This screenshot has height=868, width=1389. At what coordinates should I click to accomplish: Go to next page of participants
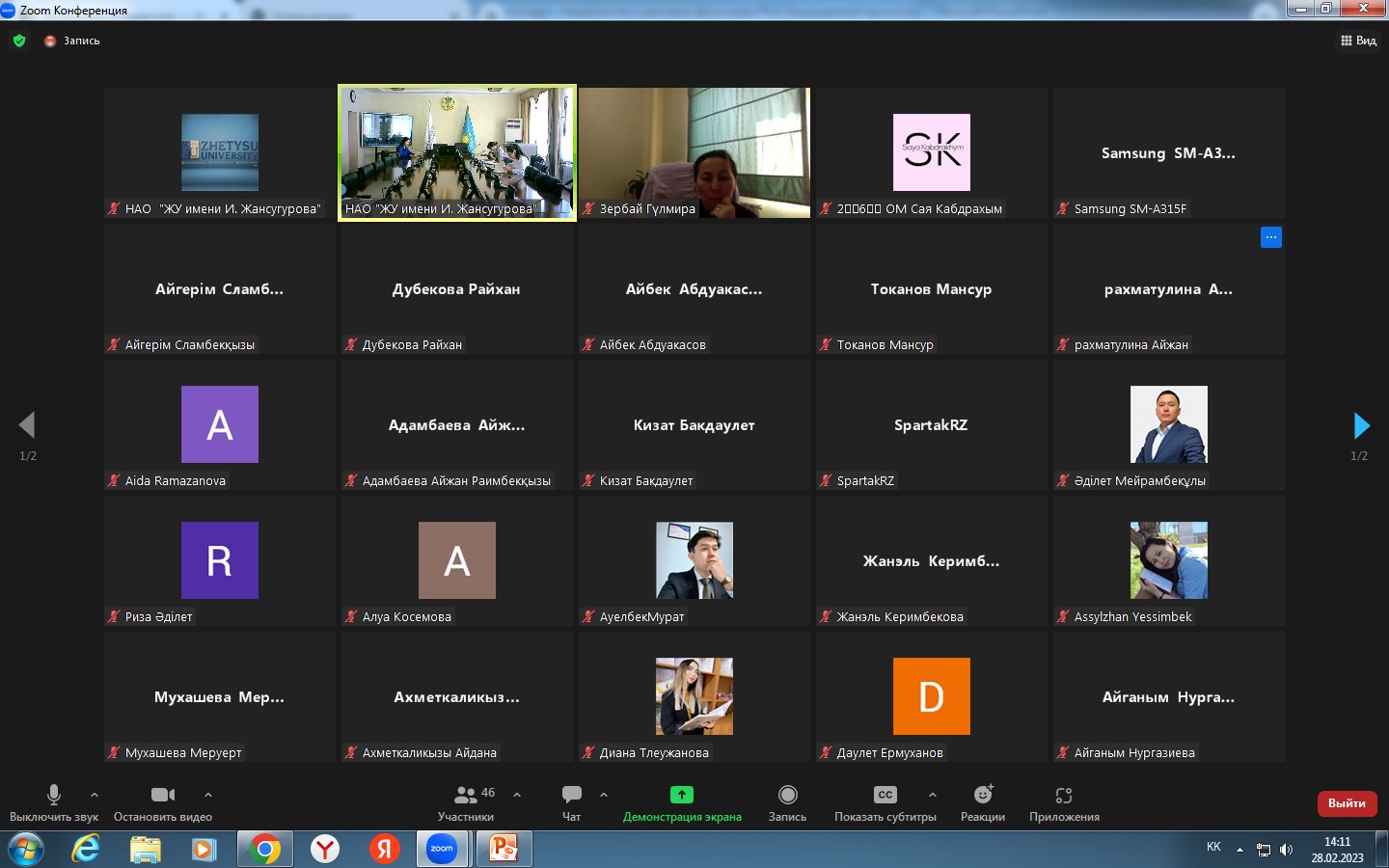click(x=1361, y=425)
